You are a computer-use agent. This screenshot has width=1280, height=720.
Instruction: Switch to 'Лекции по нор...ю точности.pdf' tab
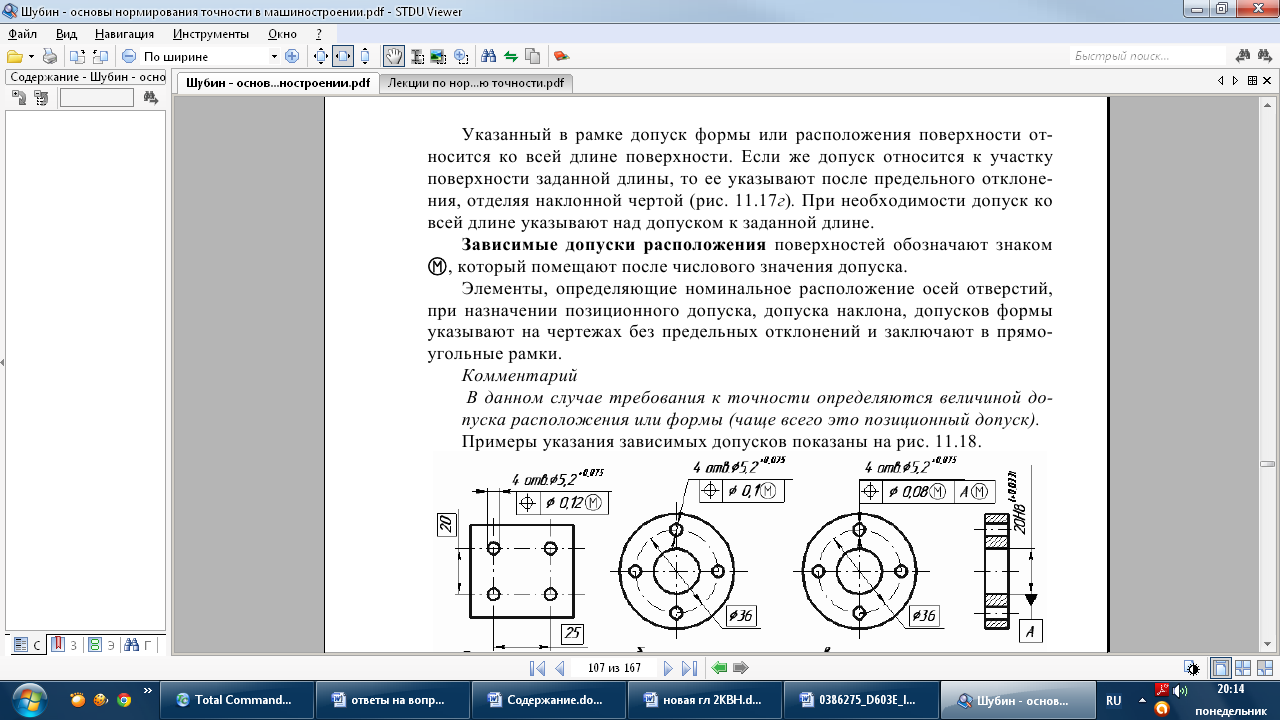[x=476, y=83]
